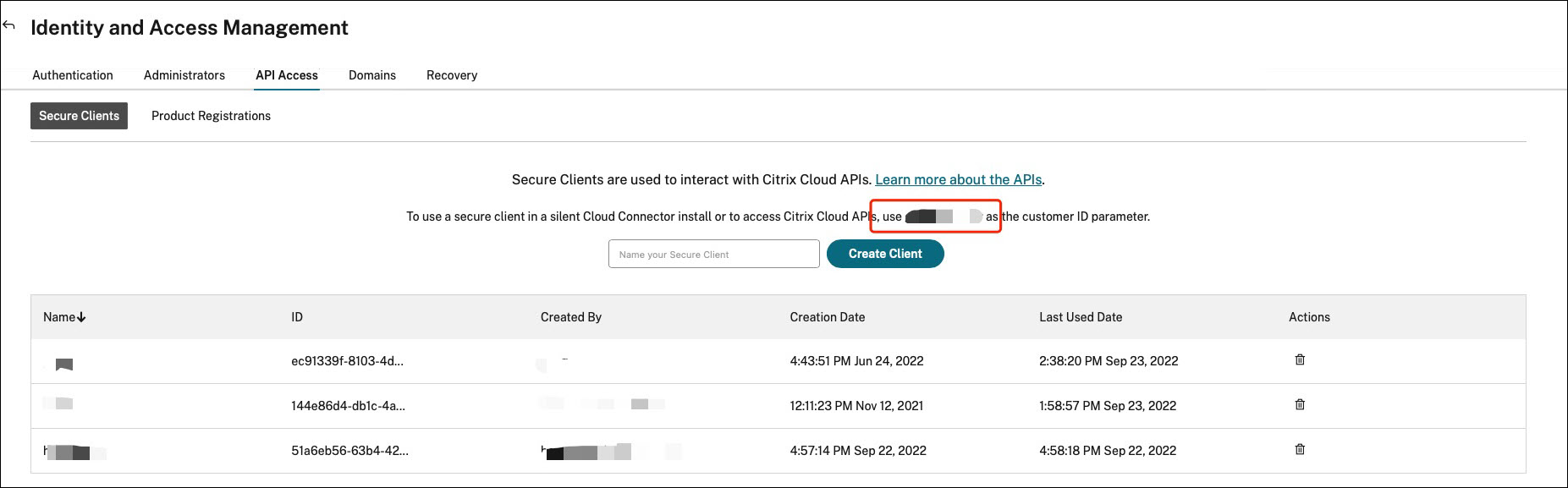Open the Recovery tab
1568x488 pixels.
click(452, 75)
